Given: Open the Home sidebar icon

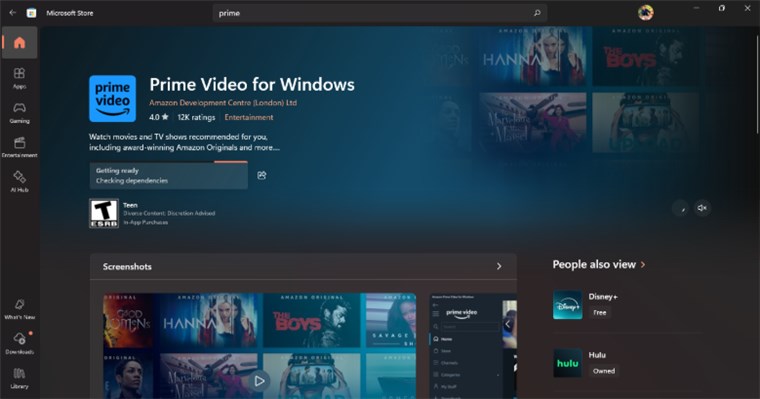Looking at the screenshot, I should 19,43.
